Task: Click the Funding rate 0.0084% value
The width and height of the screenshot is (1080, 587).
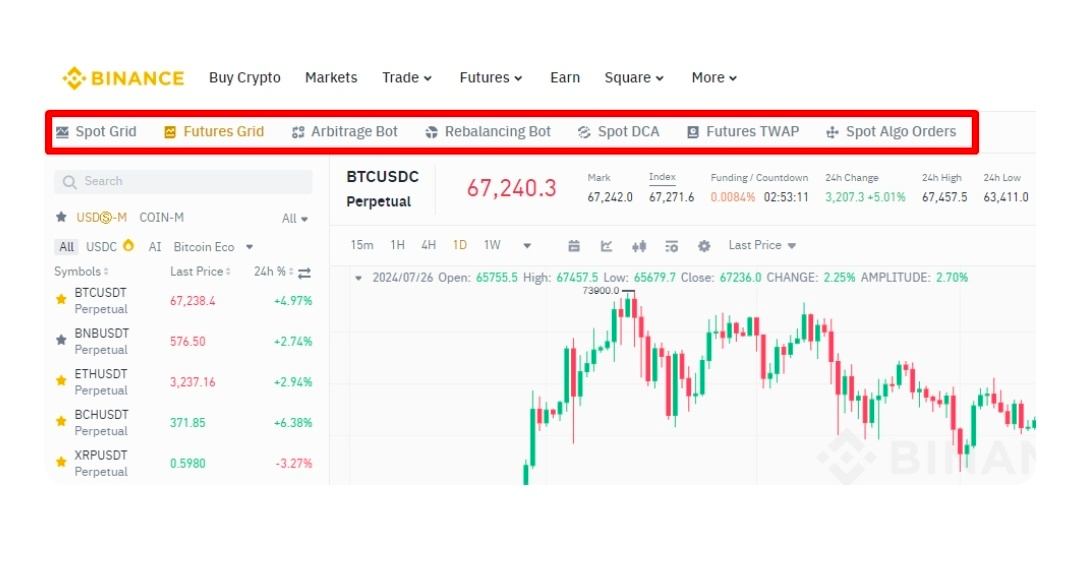Action: click(x=732, y=198)
